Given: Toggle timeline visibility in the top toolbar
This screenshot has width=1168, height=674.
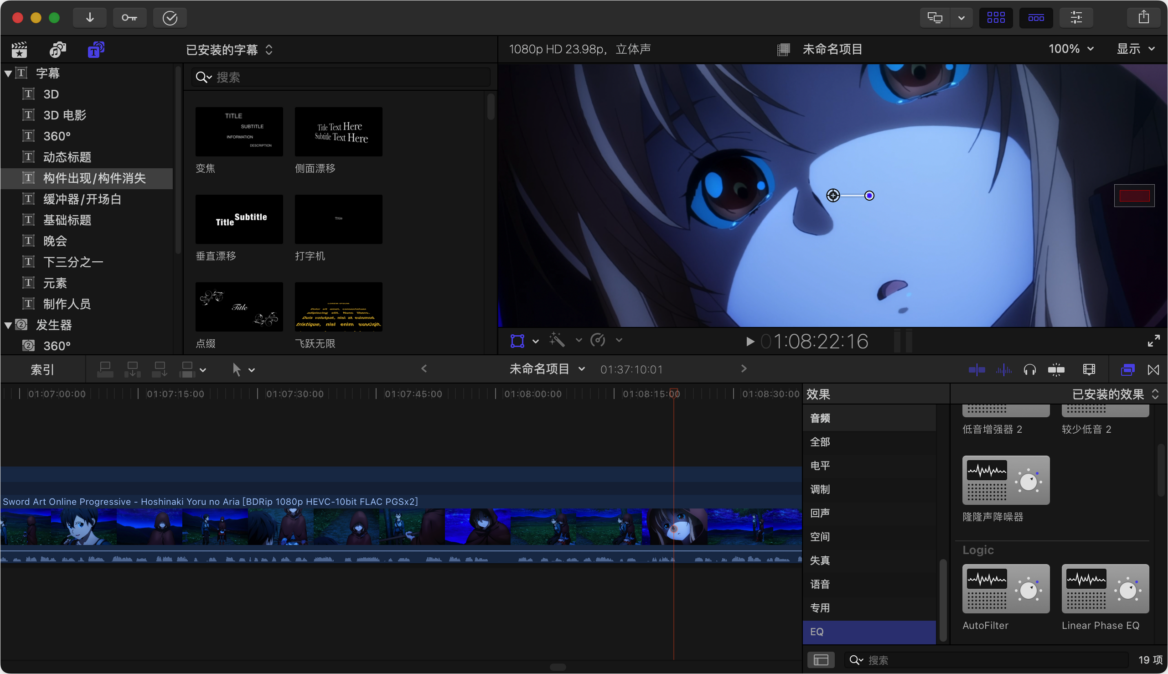Looking at the screenshot, I should tap(1036, 17).
